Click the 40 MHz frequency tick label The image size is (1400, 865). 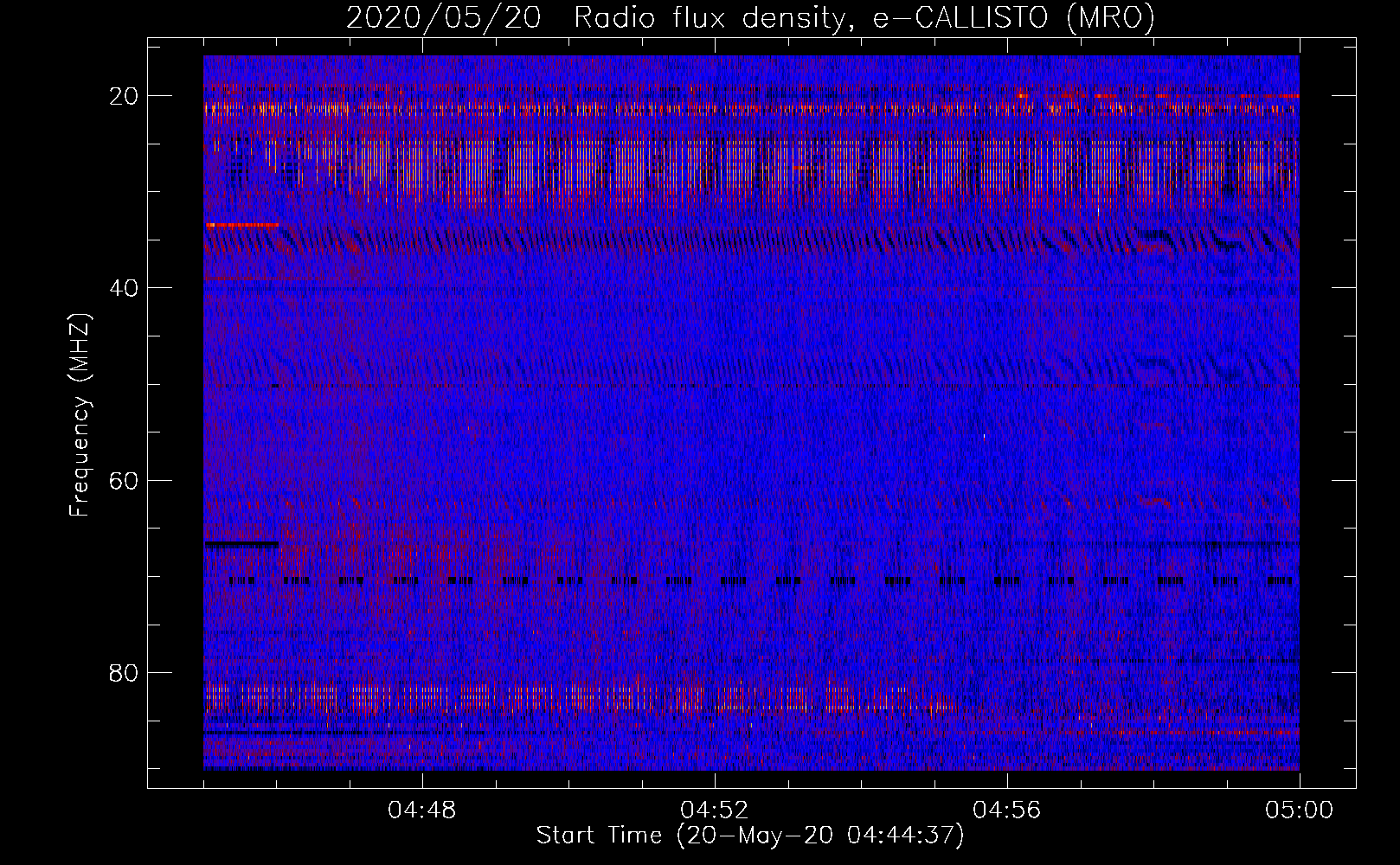coord(125,288)
